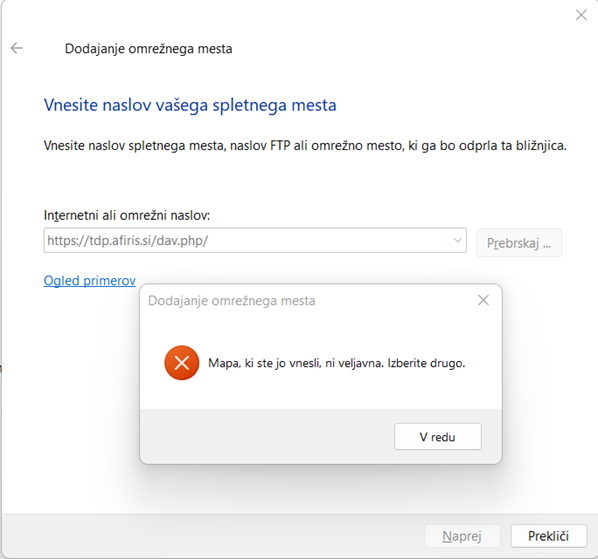Click the blank white area left of the popup

pos(71,381)
